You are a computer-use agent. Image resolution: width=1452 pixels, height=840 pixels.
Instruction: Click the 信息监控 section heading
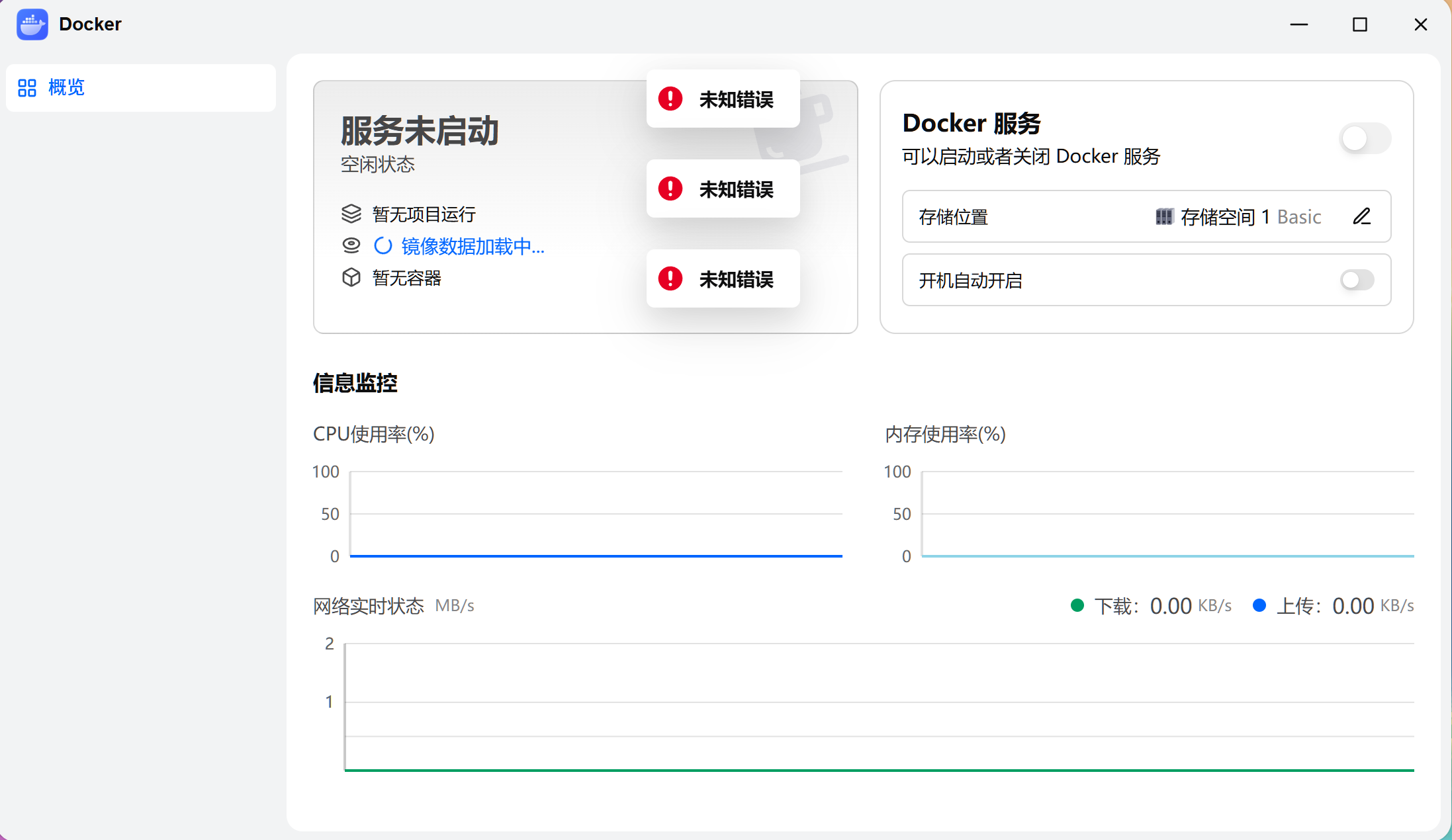coord(355,383)
